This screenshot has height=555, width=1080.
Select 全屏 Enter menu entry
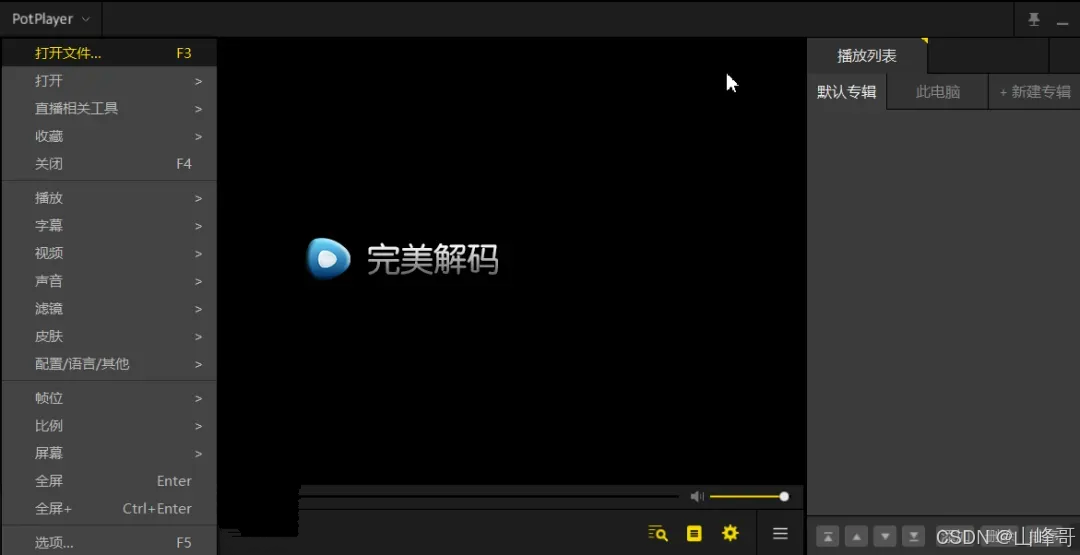[x=110, y=481]
